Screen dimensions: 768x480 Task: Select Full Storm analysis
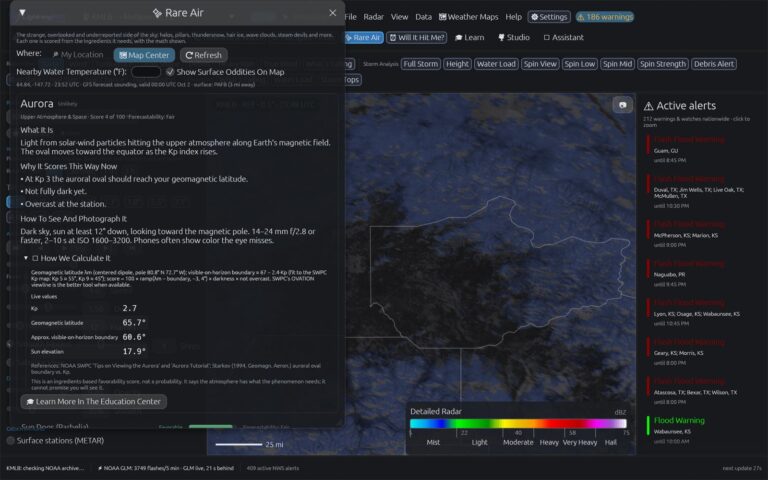pyautogui.click(x=420, y=64)
